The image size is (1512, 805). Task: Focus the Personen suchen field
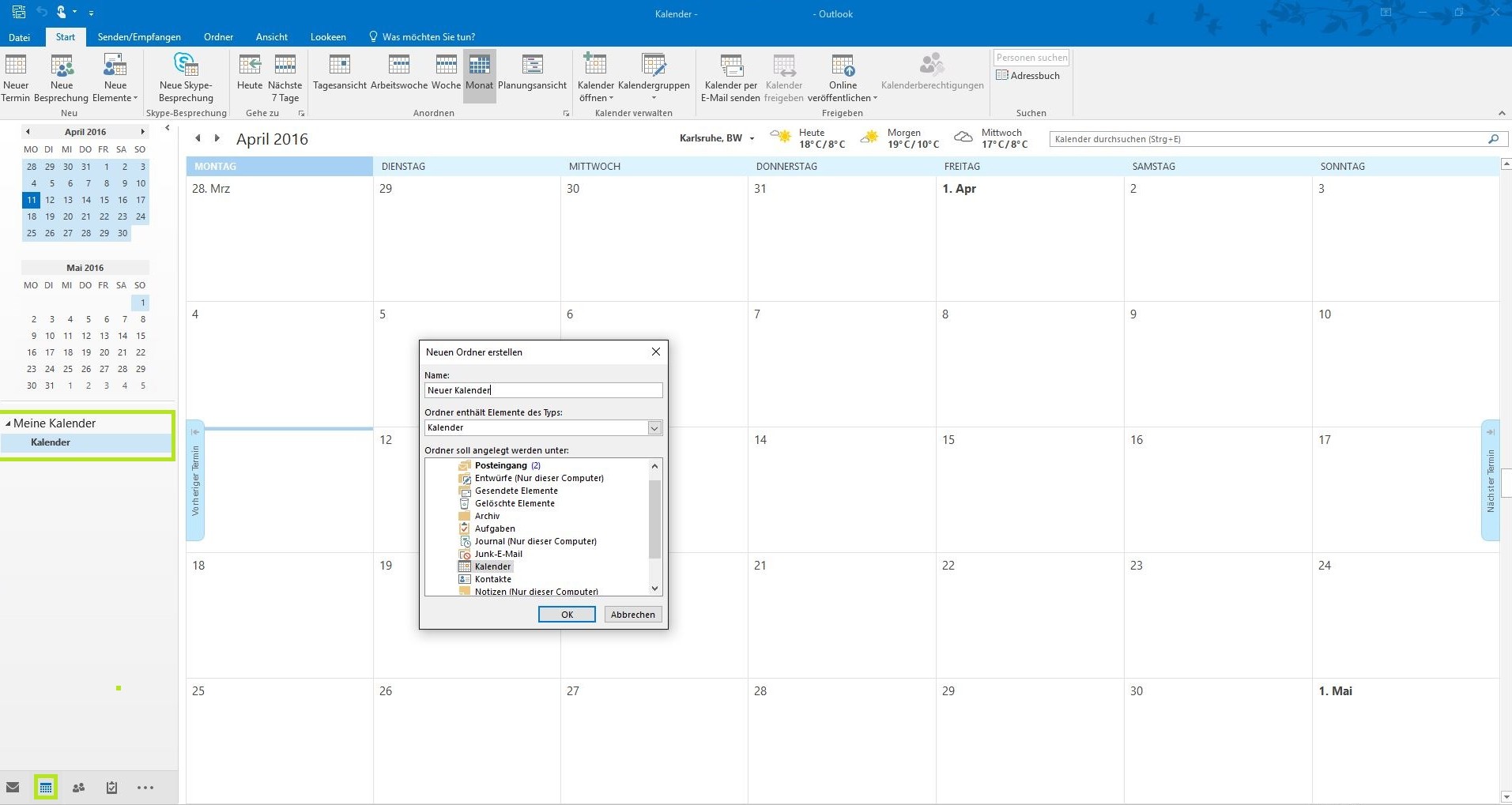tap(1031, 58)
